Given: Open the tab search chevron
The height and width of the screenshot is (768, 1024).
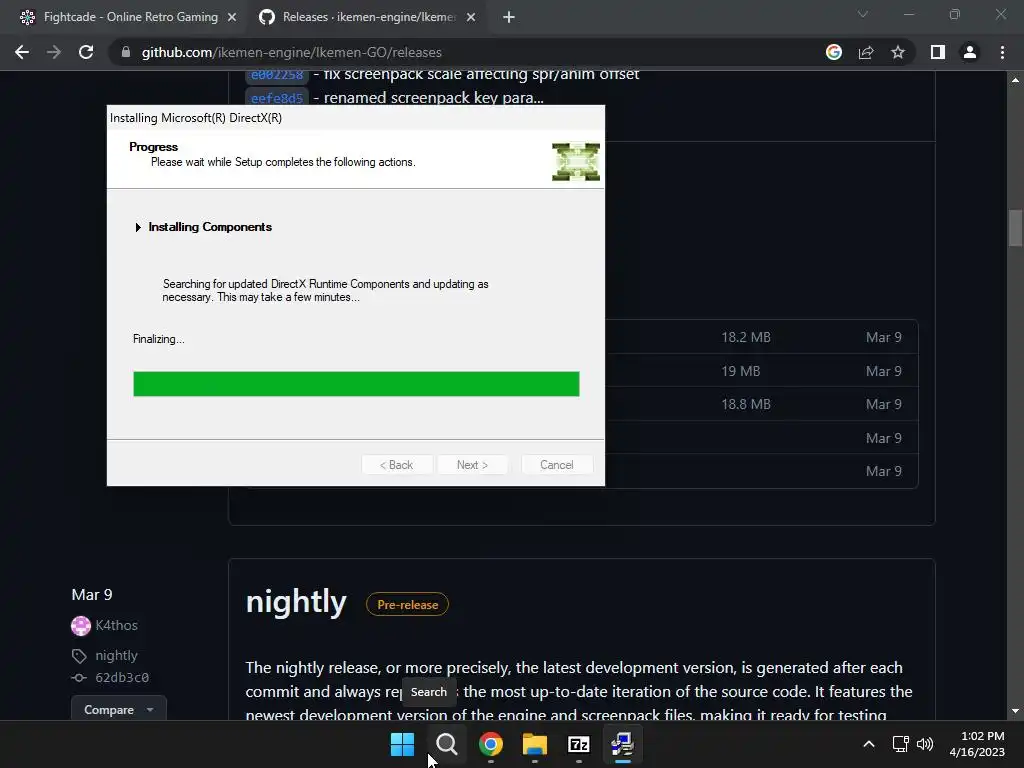Looking at the screenshot, I should (x=863, y=14).
